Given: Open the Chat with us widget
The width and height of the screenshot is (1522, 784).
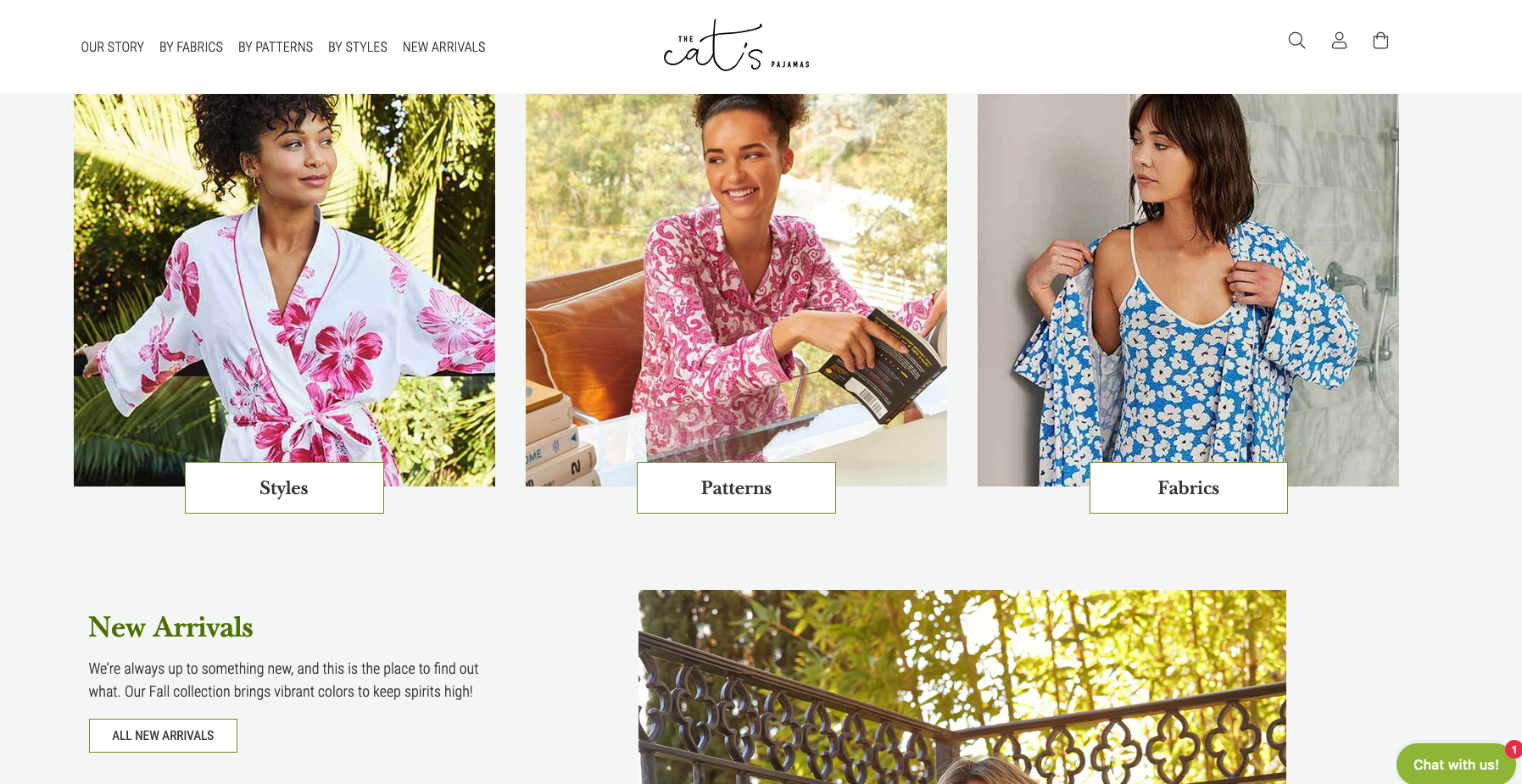Looking at the screenshot, I should pyautogui.click(x=1456, y=764).
